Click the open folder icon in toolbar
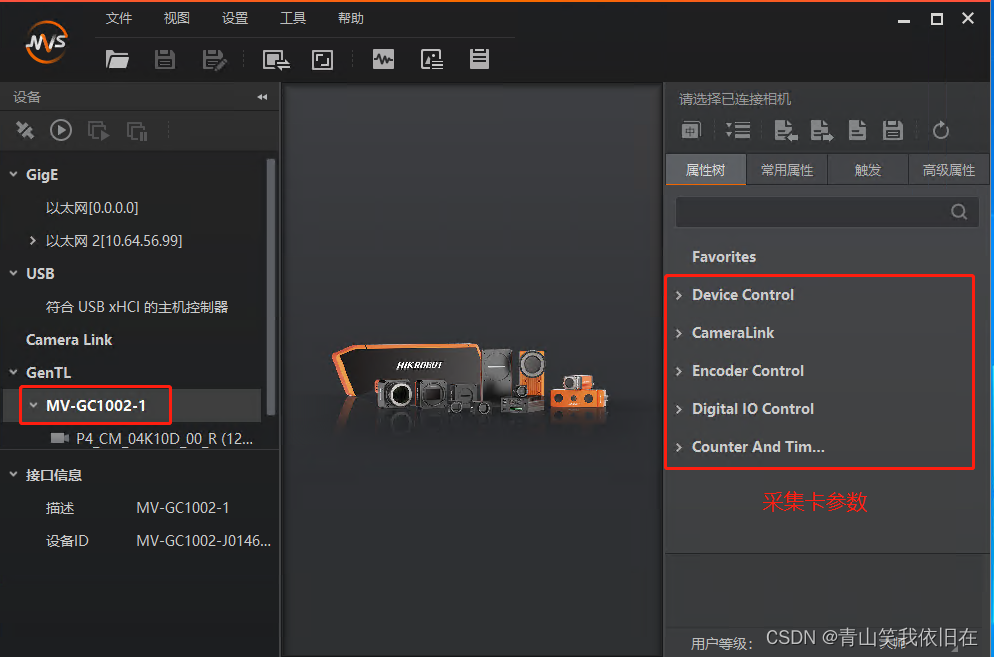Screen dimensions: 994x657 117,60
